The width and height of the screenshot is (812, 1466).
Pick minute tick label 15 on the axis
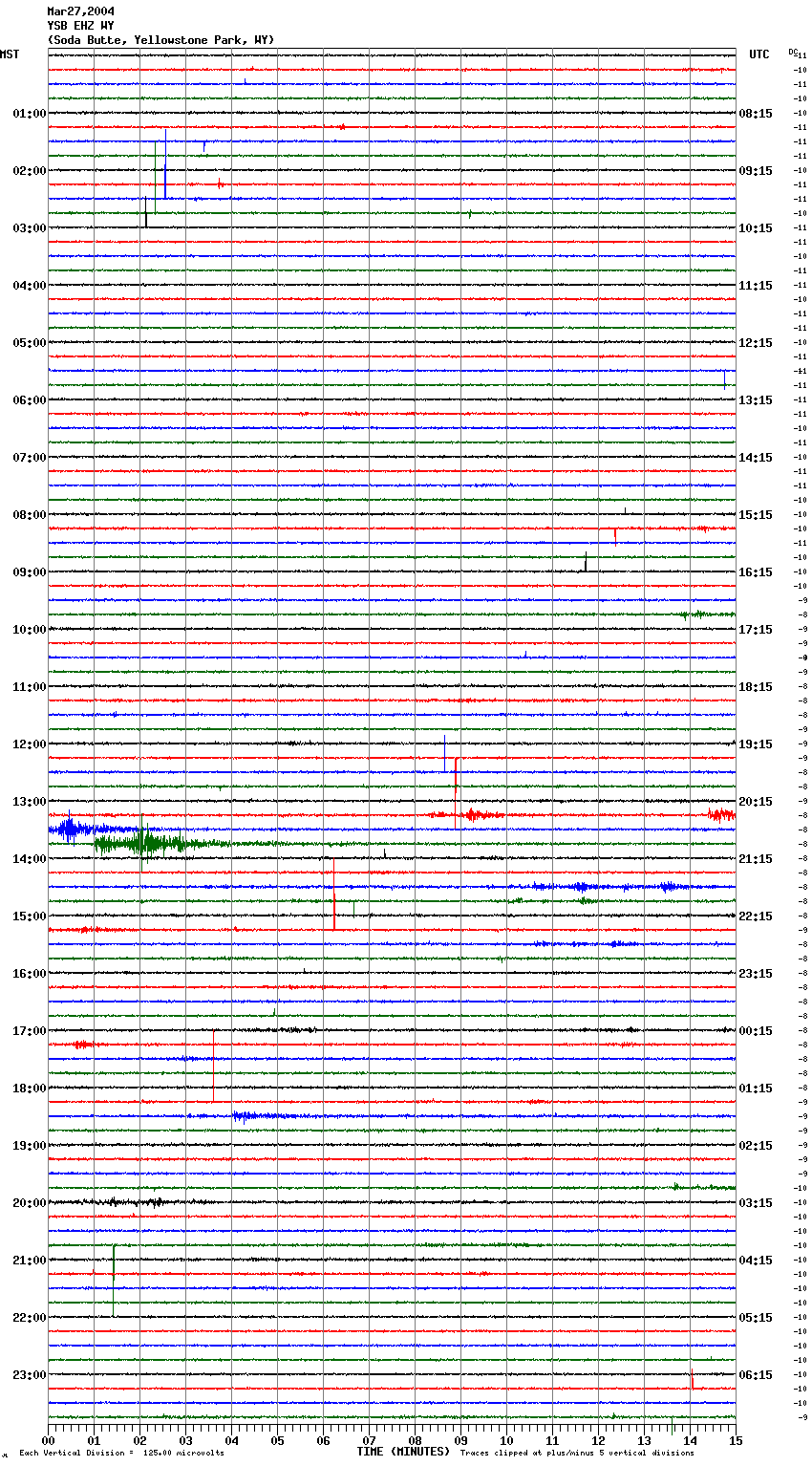(x=735, y=1440)
